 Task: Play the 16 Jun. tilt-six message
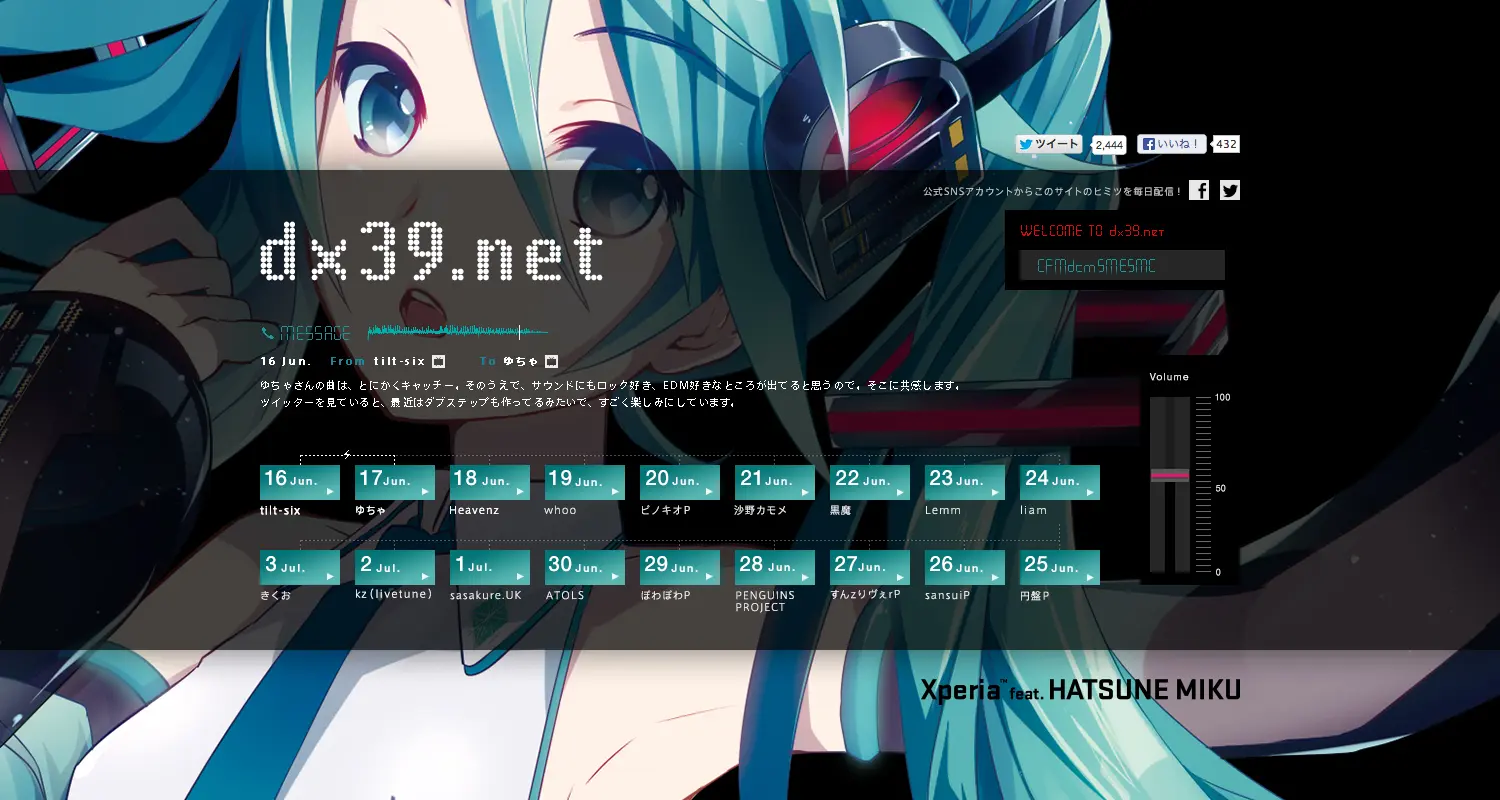300,482
